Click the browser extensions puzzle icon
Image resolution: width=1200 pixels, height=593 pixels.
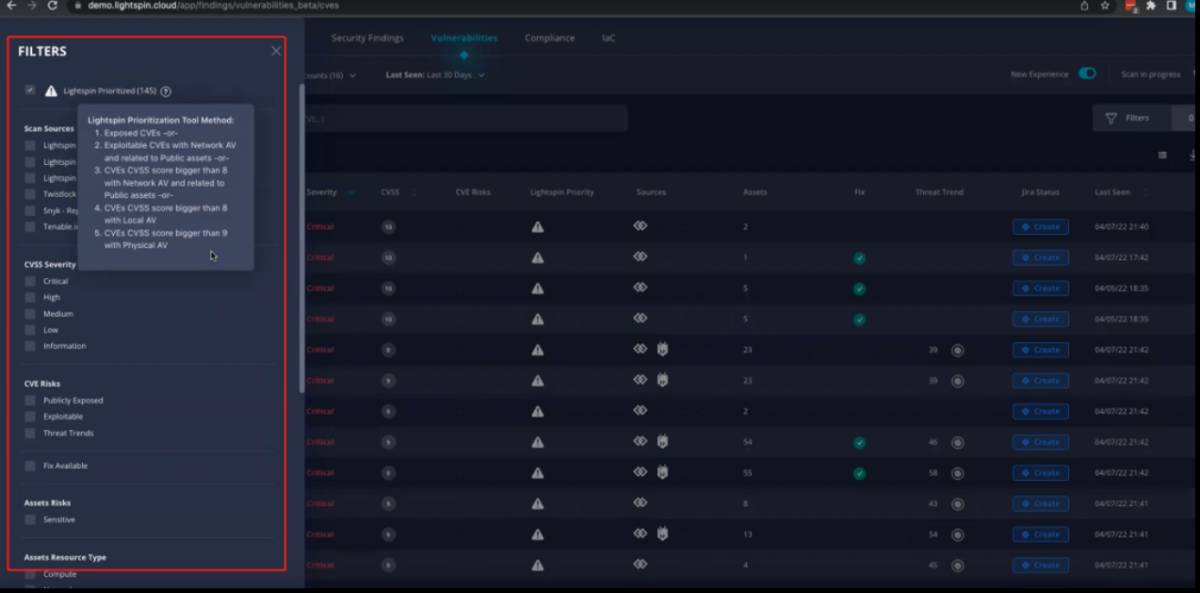(1151, 5)
